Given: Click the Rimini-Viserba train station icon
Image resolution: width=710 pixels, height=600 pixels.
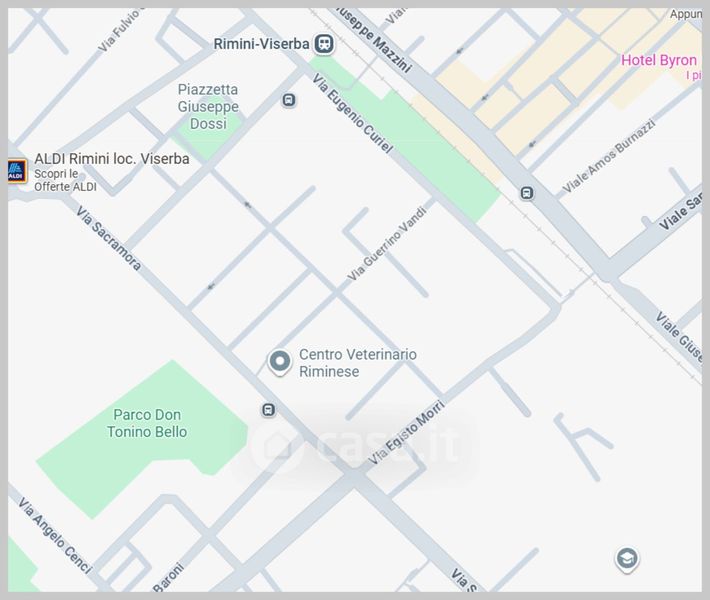Looking at the screenshot, I should (x=324, y=44).
